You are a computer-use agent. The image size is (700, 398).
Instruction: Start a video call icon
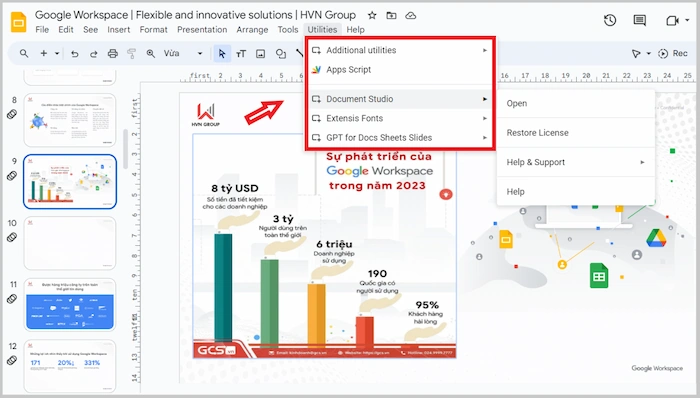pos(672,21)
